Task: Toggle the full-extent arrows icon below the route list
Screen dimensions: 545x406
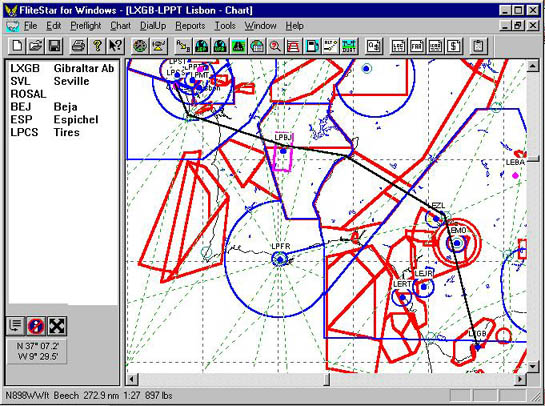Action: pyautogui.click(x=57, y=326)
